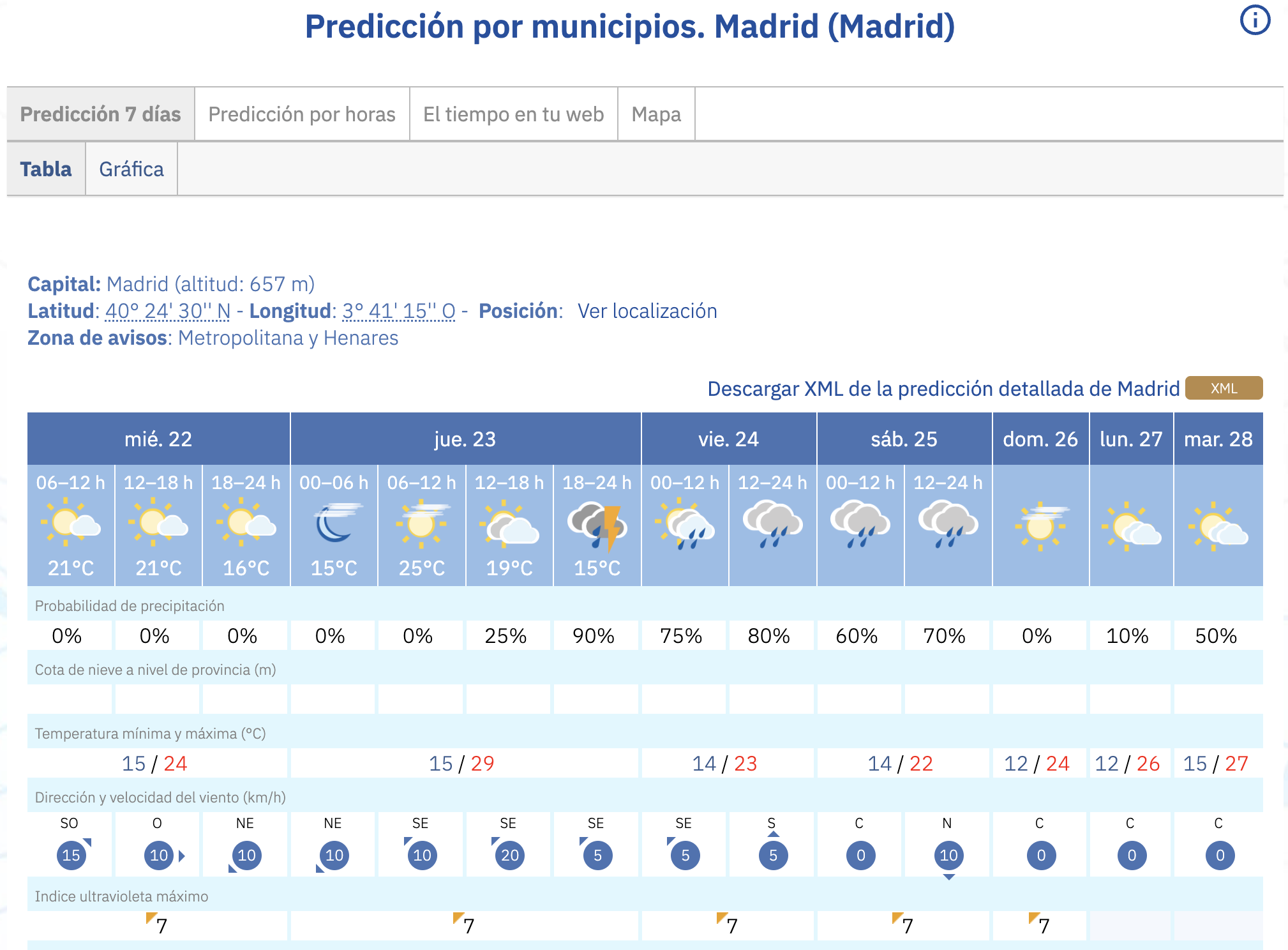Open the Ver localización link
The height and width of the screenshot is (950, 1288).
coord(647,311)
